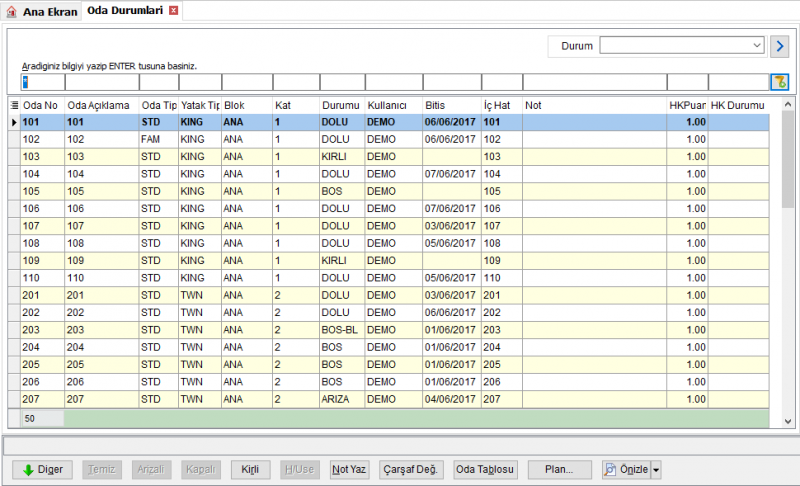This screenshot has width=800, height=486.
Task: Click the blue arrow next to Durum
Action: click(780, 46)
